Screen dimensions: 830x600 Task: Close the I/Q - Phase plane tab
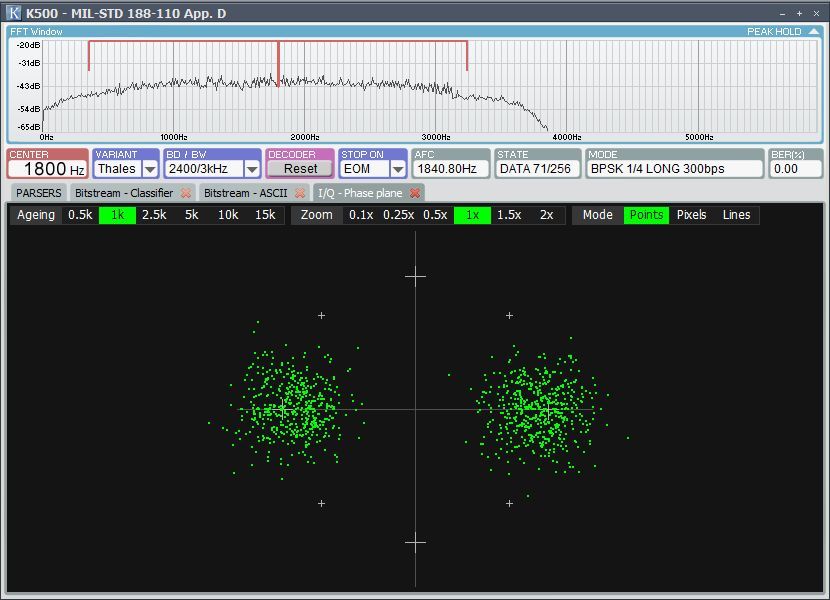[x=415, y=193]
